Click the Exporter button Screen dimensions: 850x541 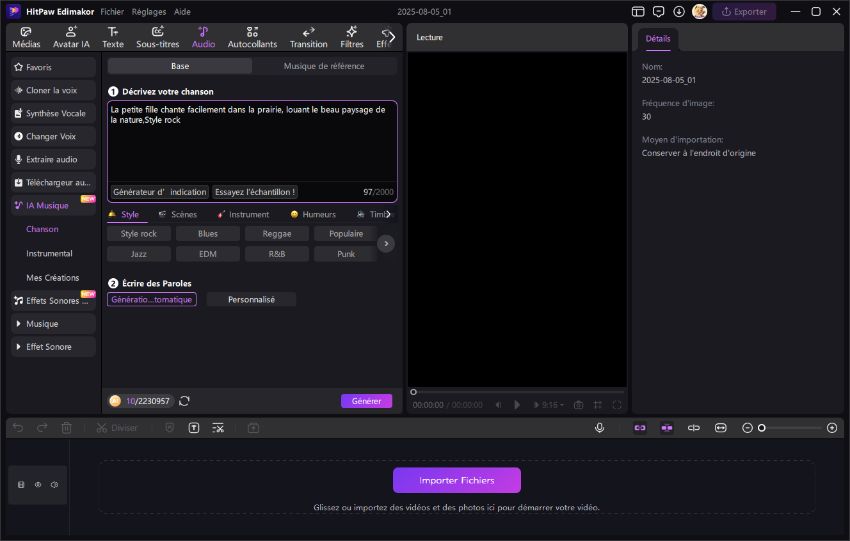coord(744,11)
